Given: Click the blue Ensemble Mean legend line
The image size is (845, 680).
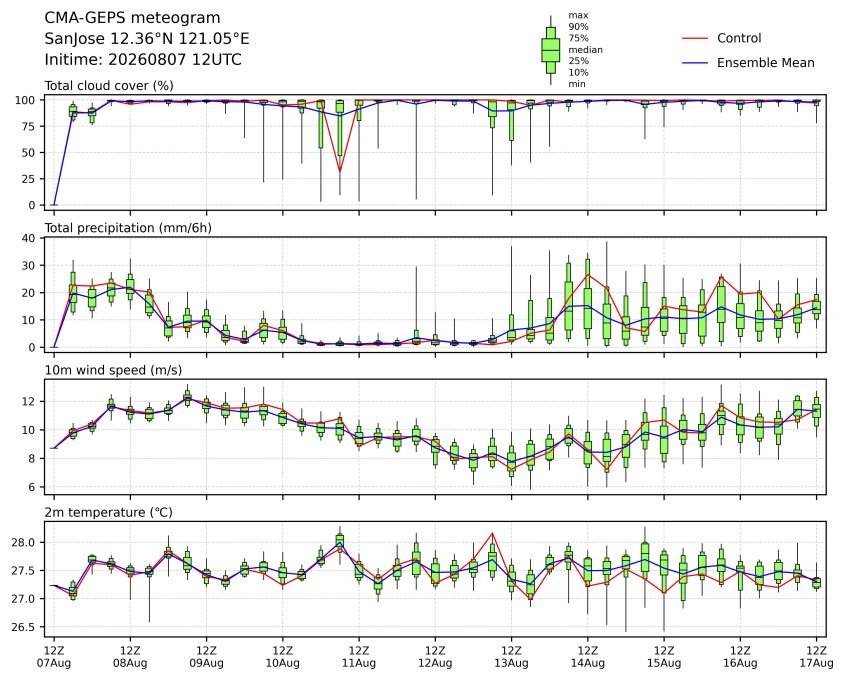Looking at the screenshot, I should 695,63.
